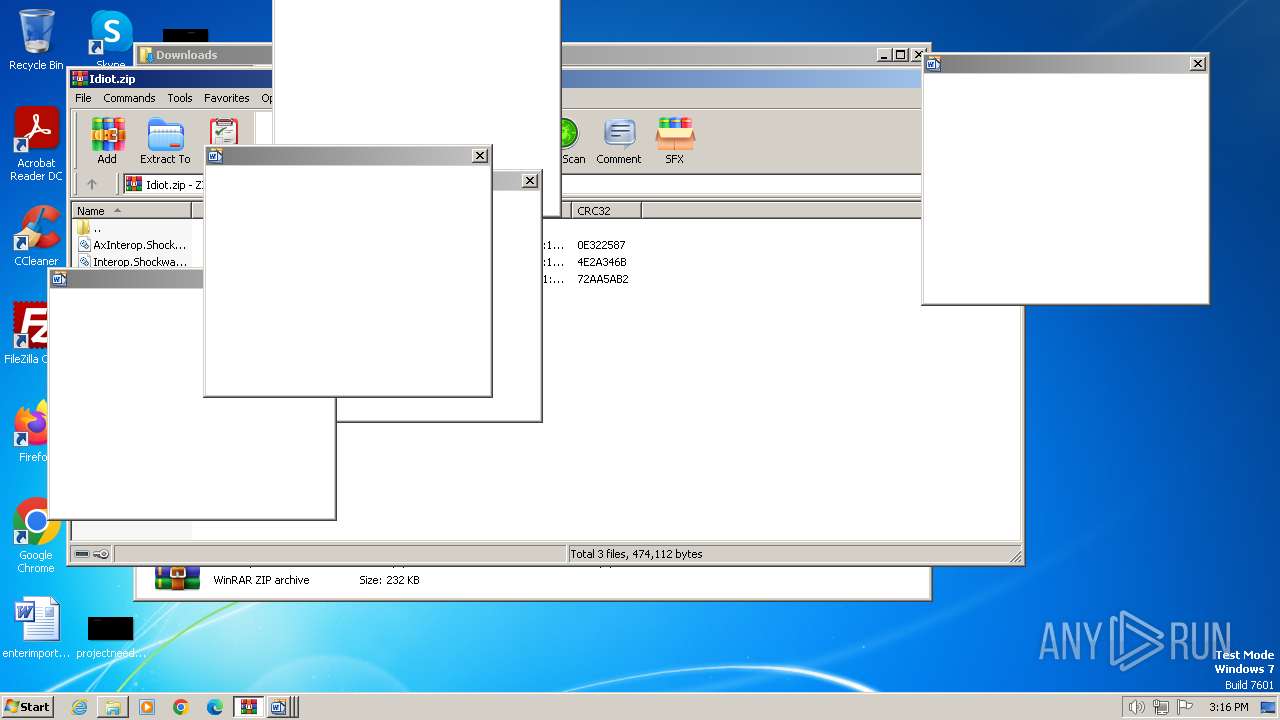Image resolution: width=1280 pixels, height=720 pixels.
Task: Click the WinRAR archive icon in Downloads details pane
Action: 177,578
